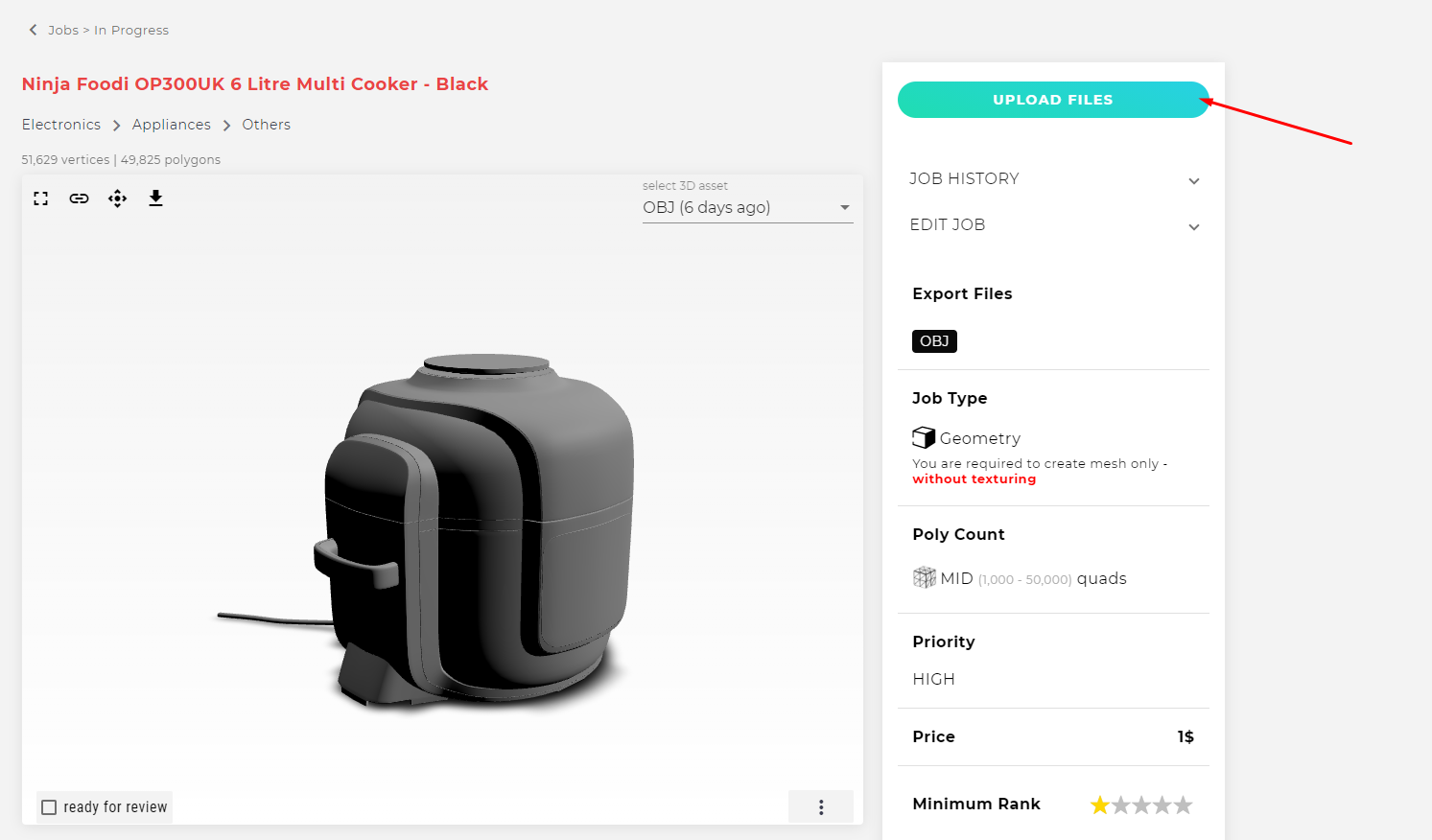Image resolution: width=1432 pixels, height=840 pixels.
Task: Select the OBJ export file tag
Action: coord(934,341)
